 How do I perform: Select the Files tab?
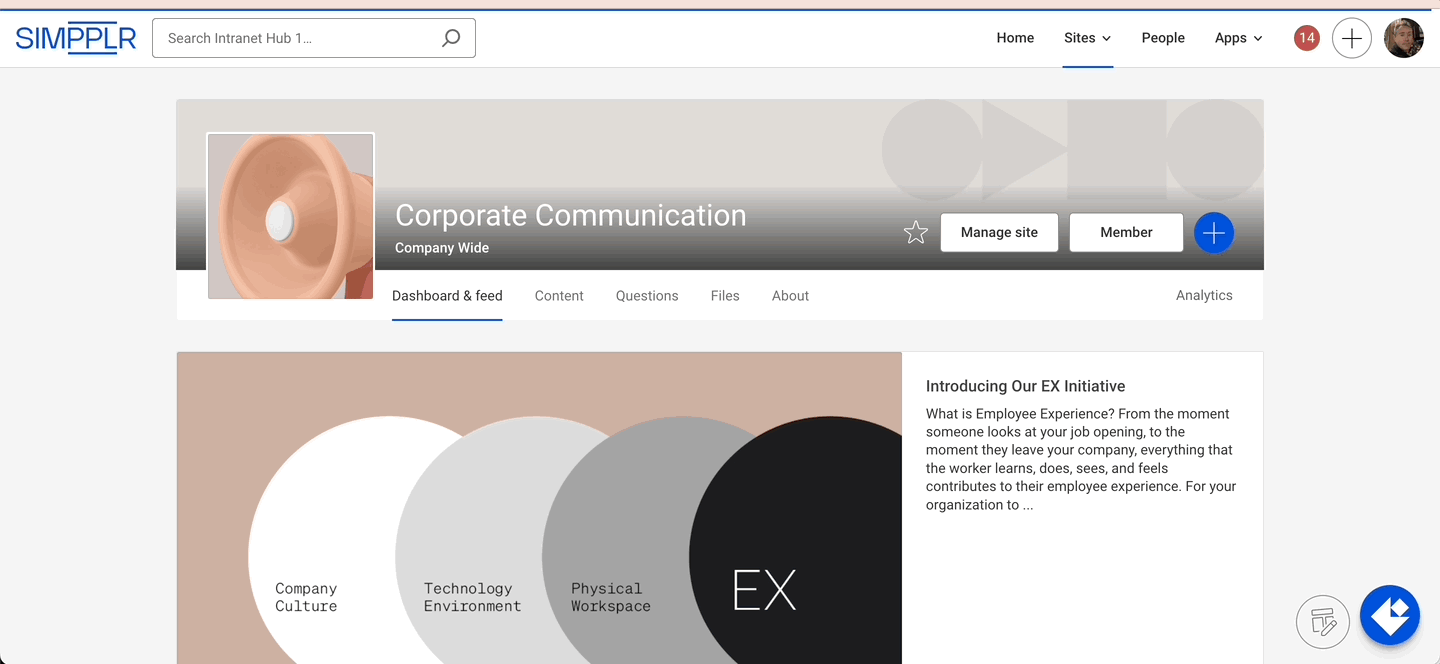coord(724,295)
